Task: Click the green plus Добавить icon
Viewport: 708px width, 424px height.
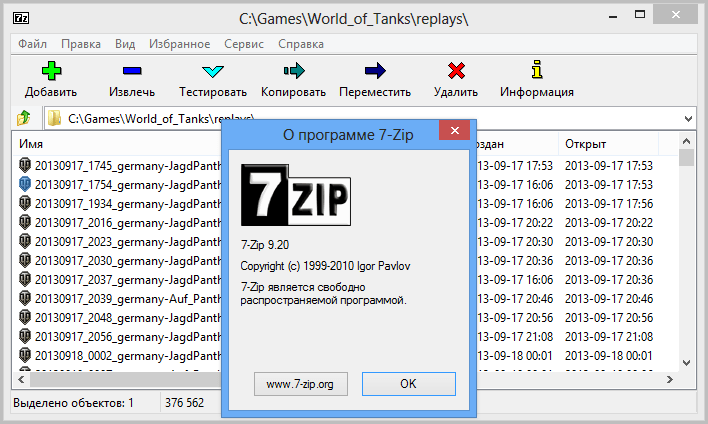Action: 51,71
